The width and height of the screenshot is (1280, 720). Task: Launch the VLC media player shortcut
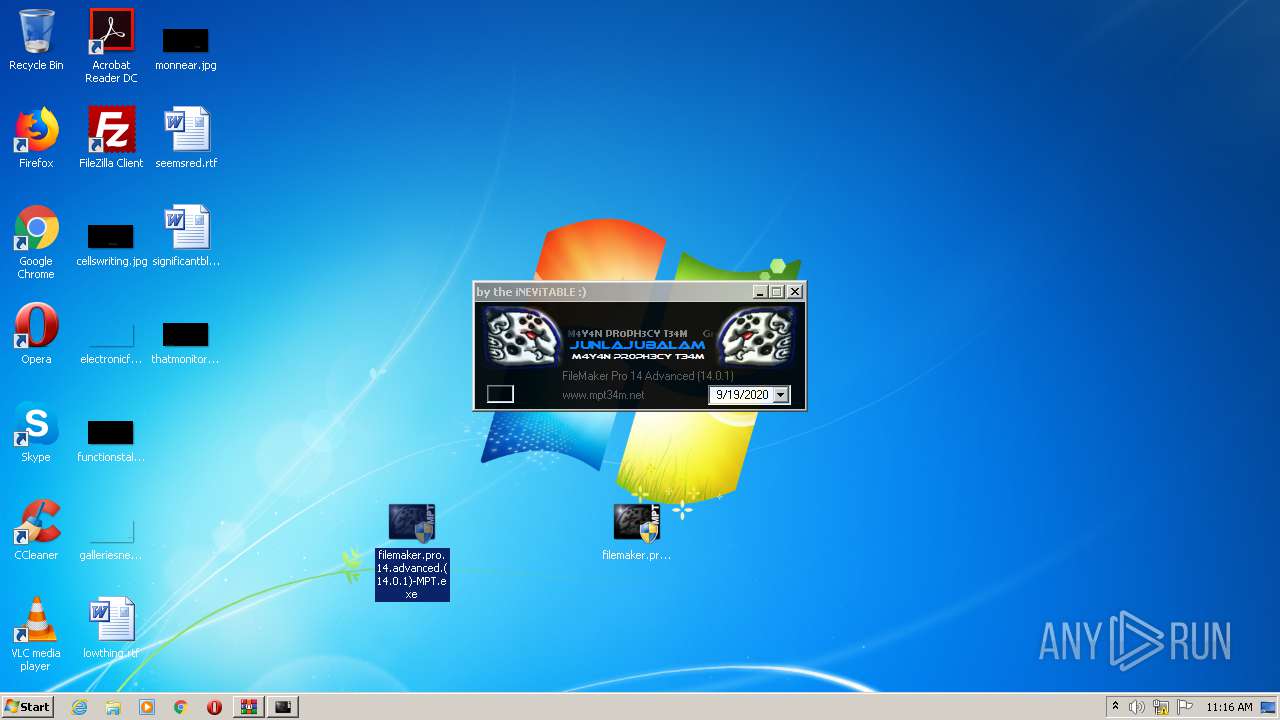click(36, 634)
